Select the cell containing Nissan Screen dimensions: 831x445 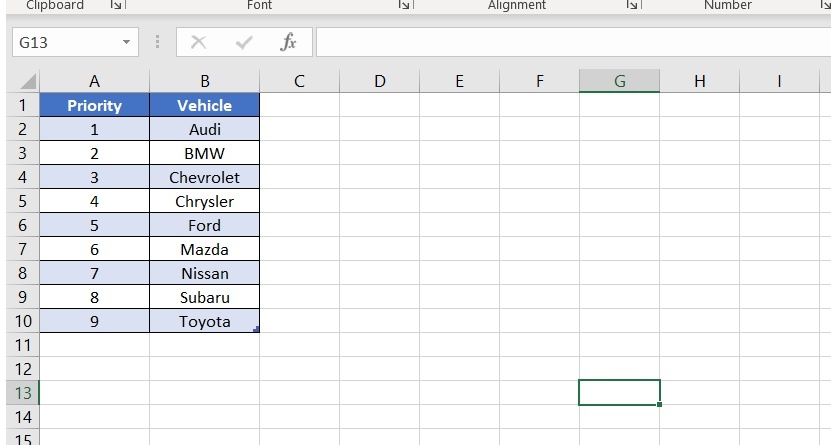205,273
